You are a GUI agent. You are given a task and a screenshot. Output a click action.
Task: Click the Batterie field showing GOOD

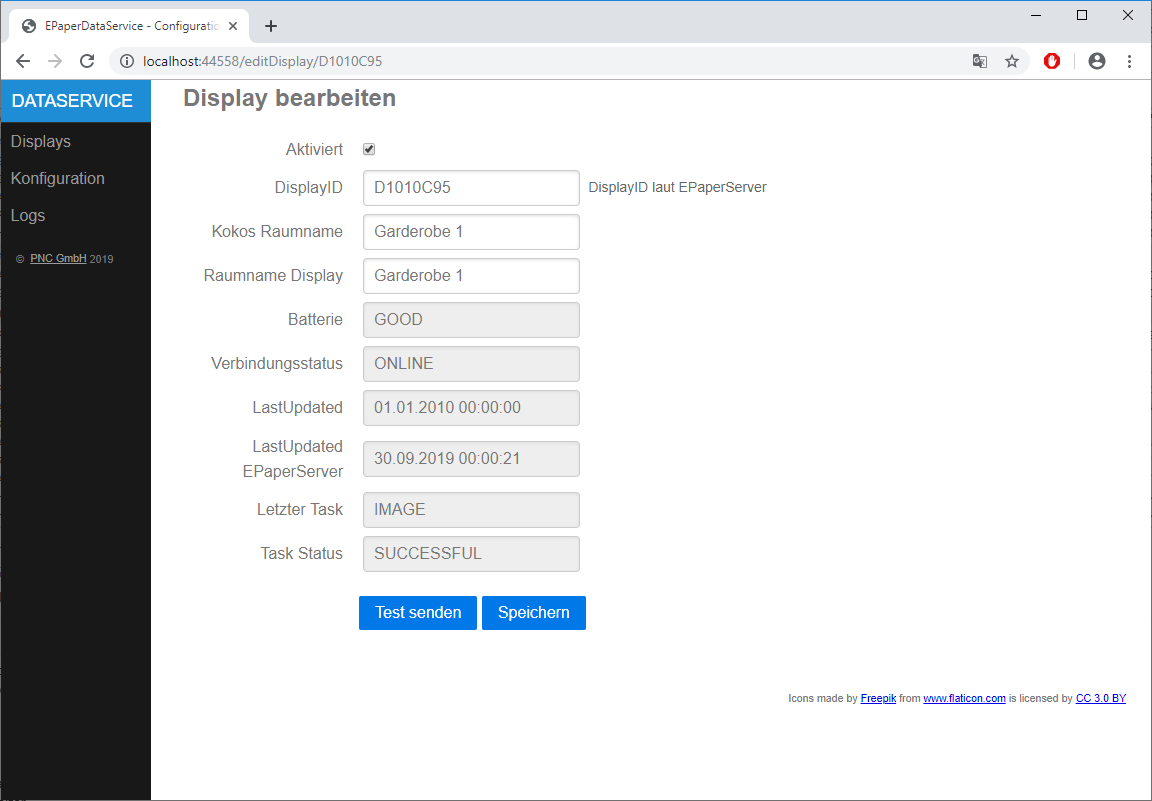click(471, 320)
